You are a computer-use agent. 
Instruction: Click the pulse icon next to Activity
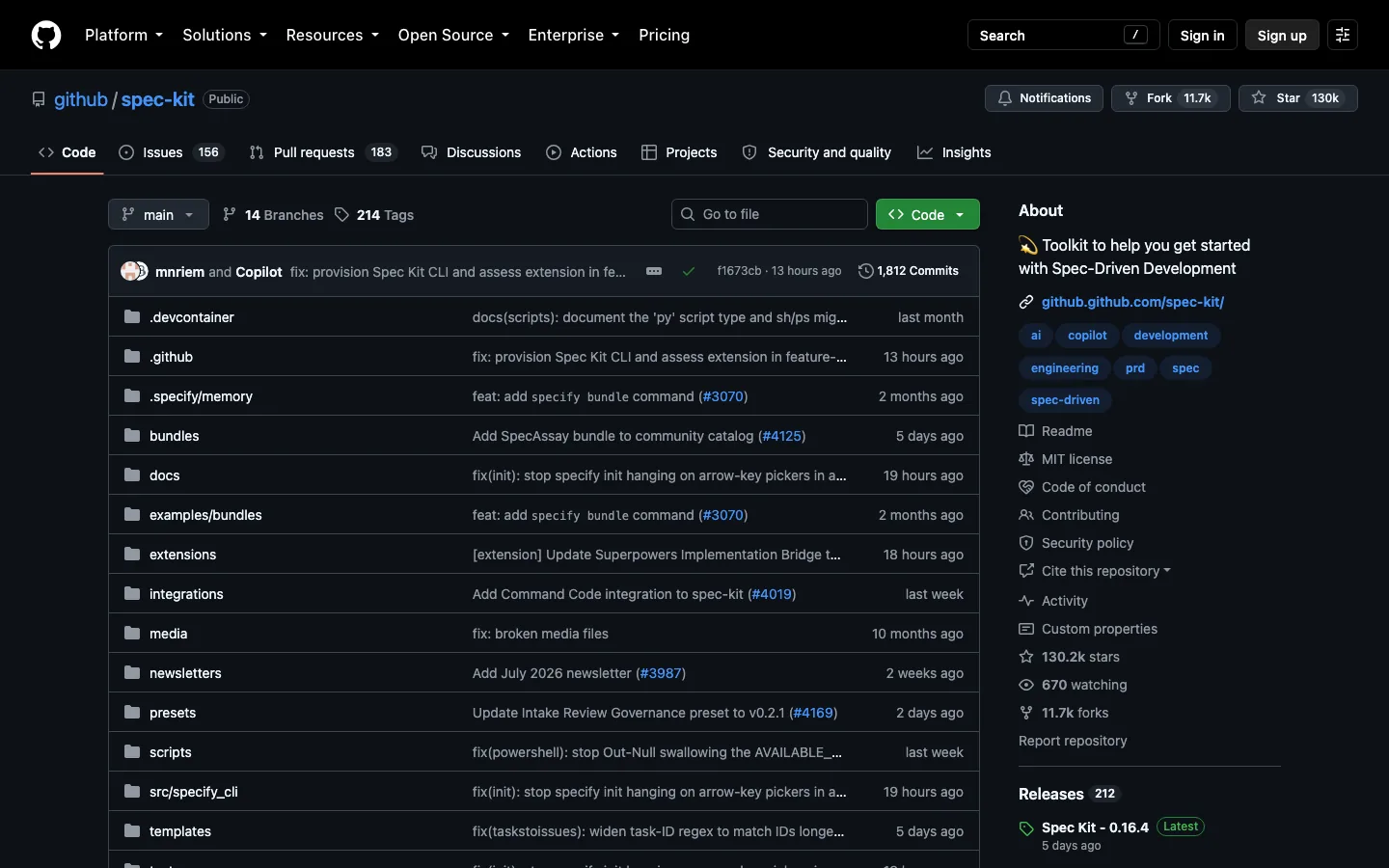(1026, 601)
